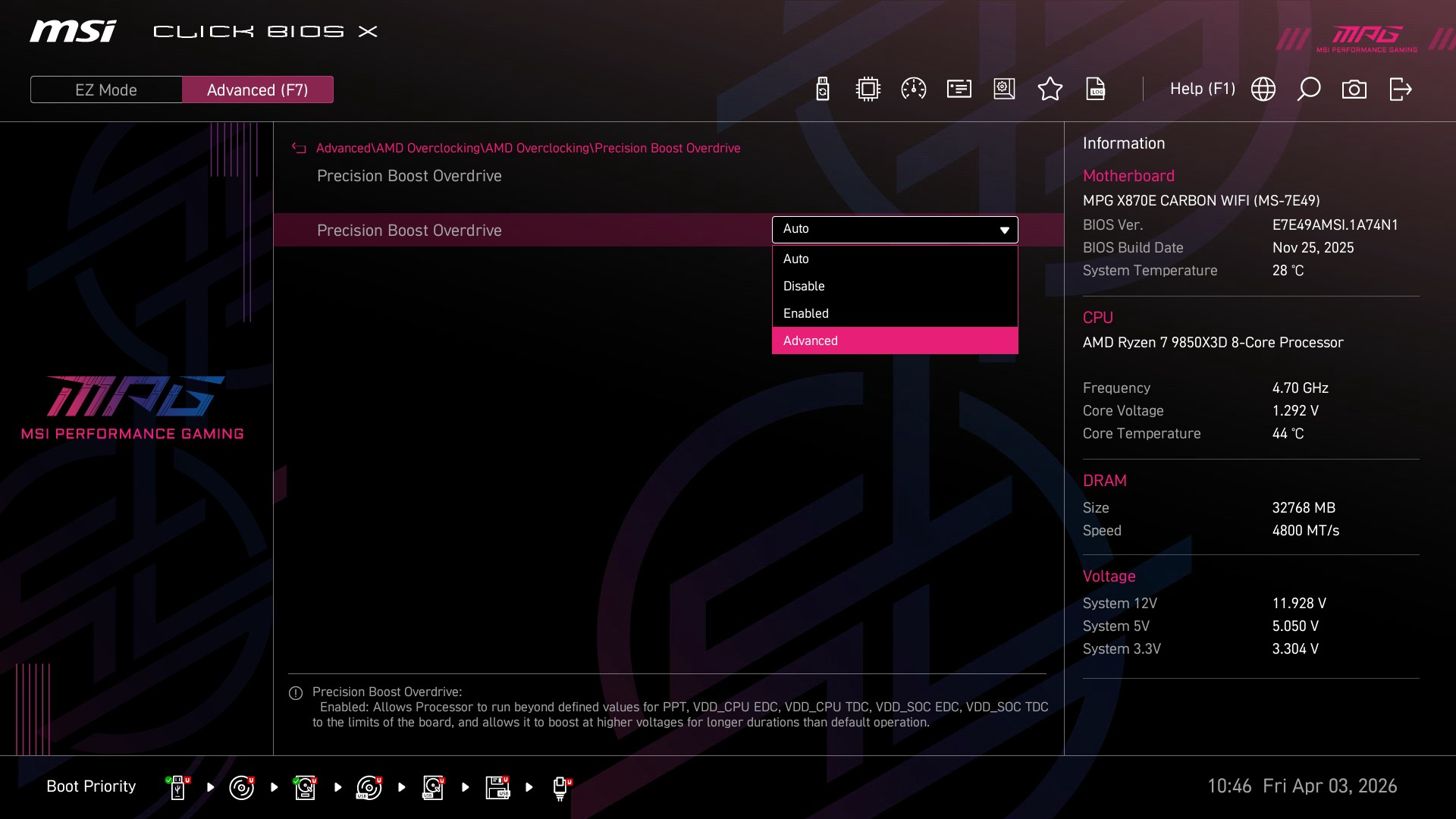Select the network cable boot device icon
The width and height of the screenshot is (1456, 819).
click(x=560, y=787)
